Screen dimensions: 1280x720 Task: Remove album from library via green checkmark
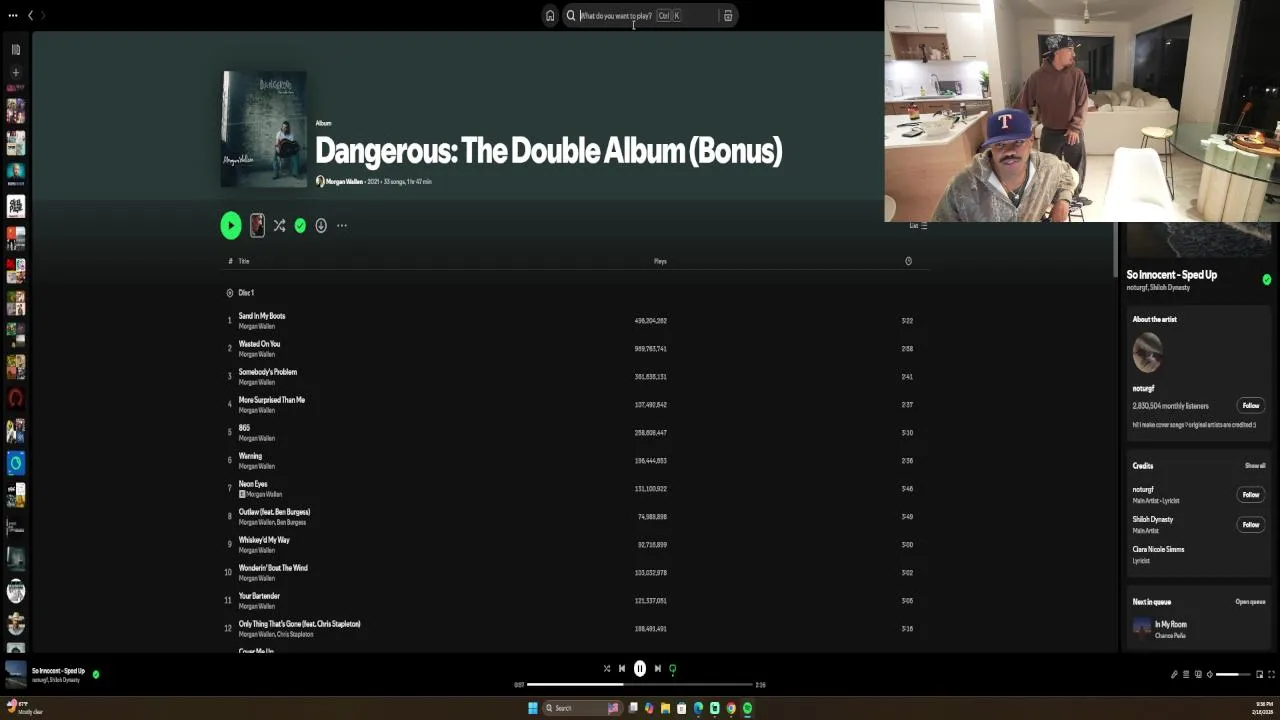[300, 226]
